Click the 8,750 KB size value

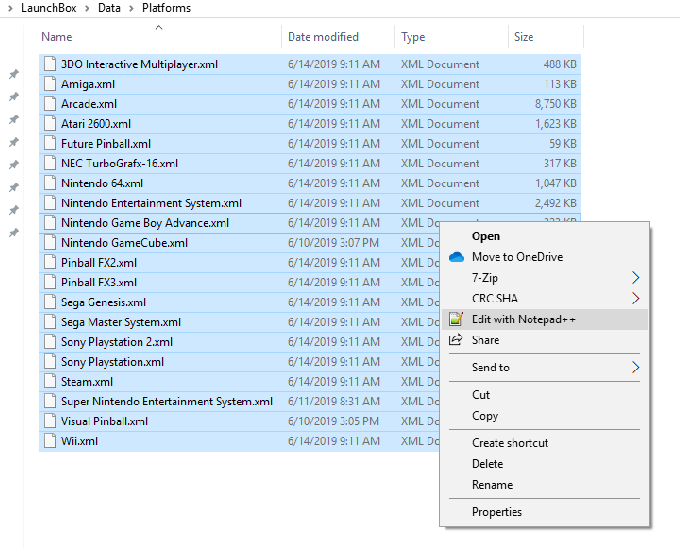pyautogui.click(x=556, y=104)
